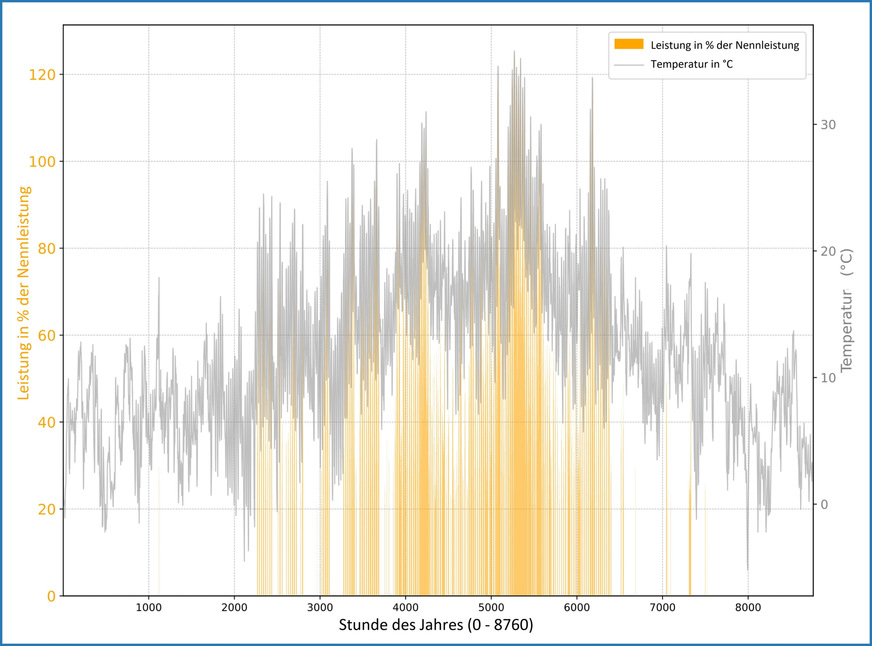This screenshot has height=646, width=872.
Task: Click right y-axis title 'Temperatur (°C)'
Action: point(847,311)
